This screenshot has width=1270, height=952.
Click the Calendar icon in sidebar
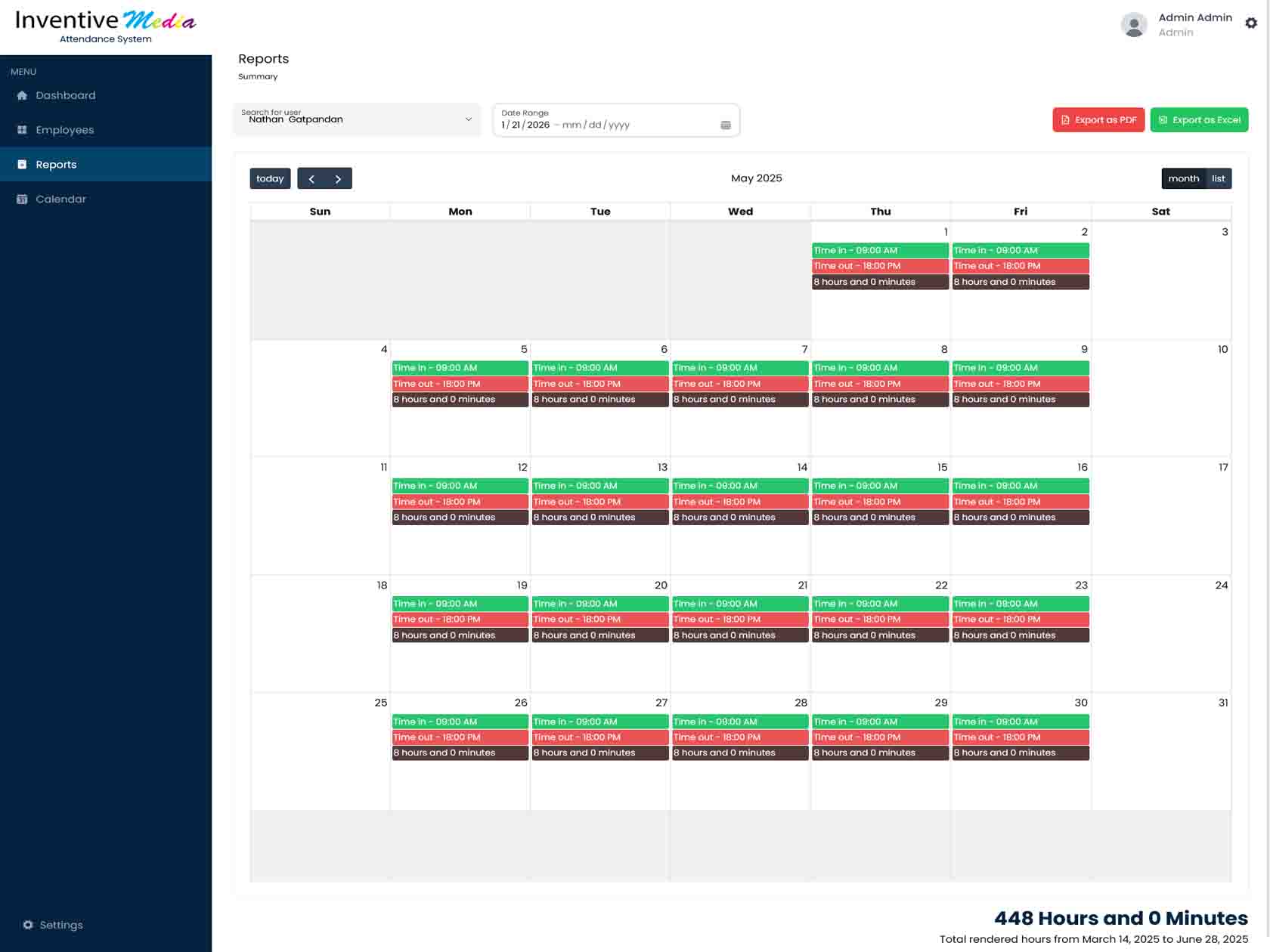(22, 199)
